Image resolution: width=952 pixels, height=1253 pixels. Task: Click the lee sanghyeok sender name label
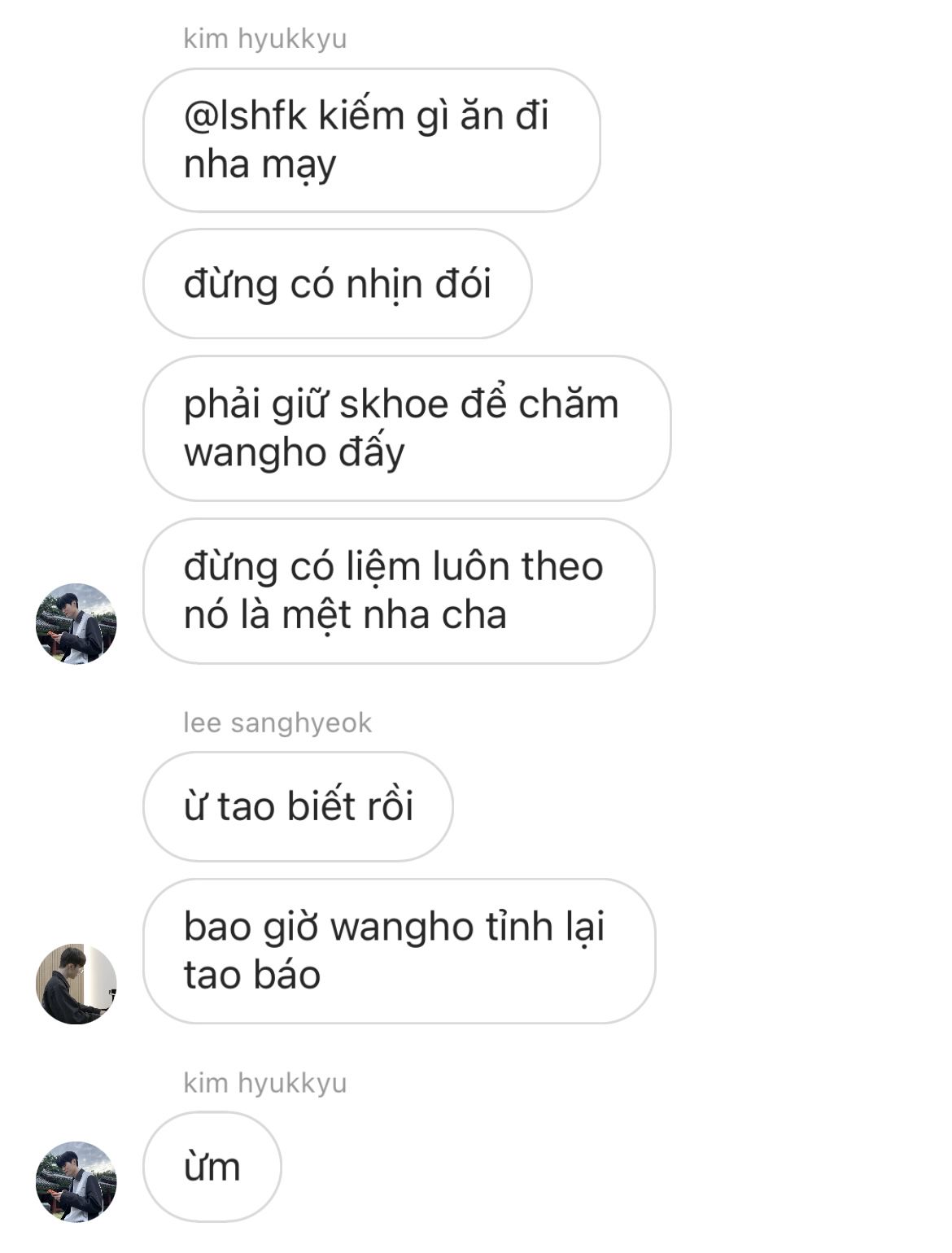[x=277, y=723]
